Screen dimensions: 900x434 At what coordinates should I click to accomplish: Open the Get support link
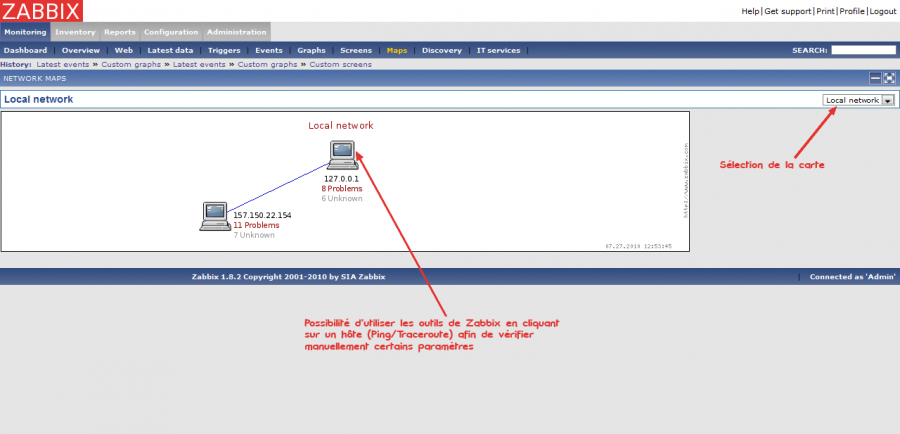click(787, 11)
